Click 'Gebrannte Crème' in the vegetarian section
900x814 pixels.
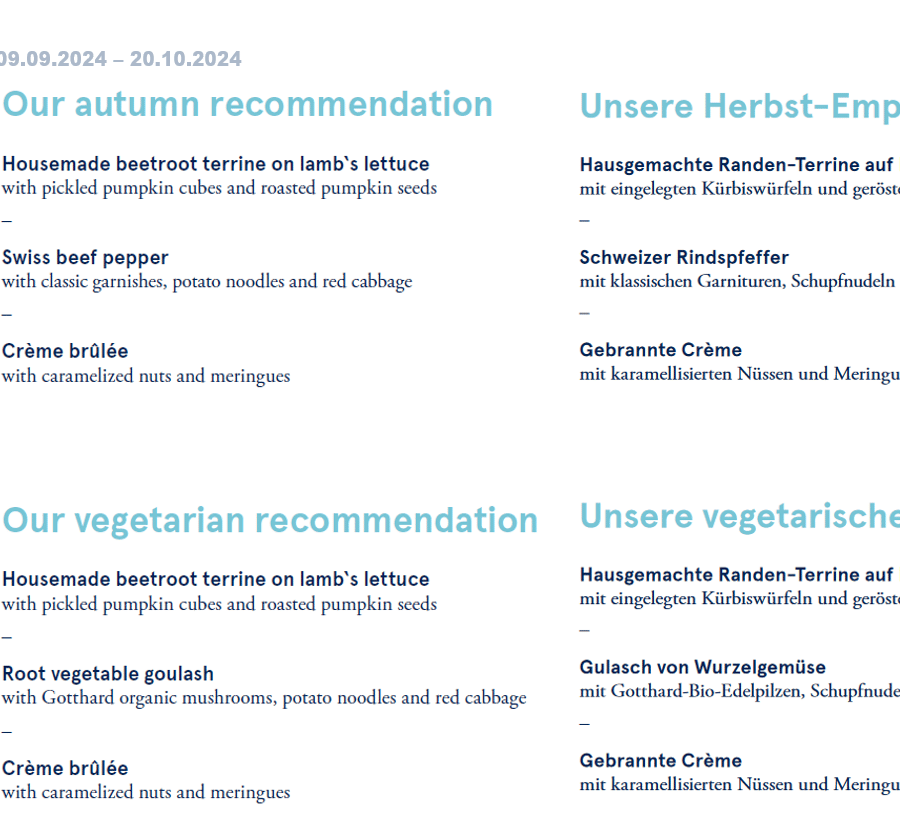661,761
